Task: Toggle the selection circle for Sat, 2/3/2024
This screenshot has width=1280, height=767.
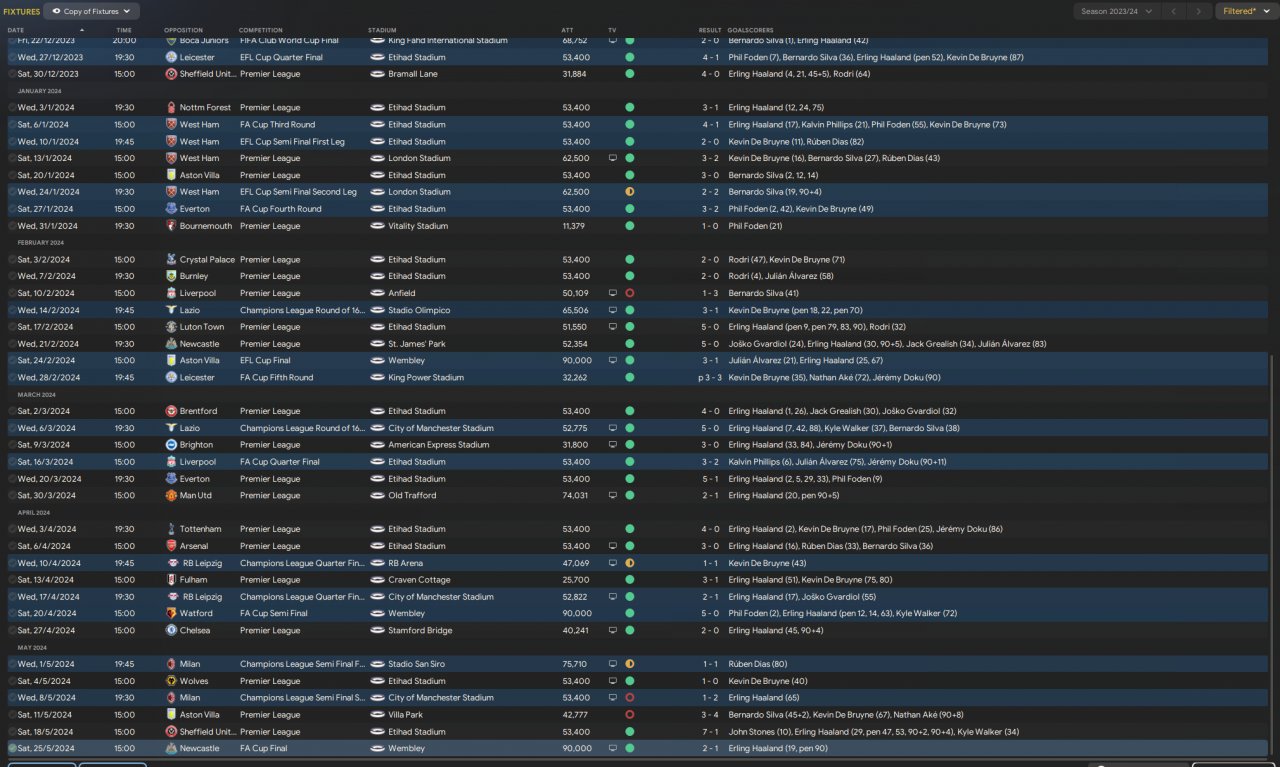Action: [x=12, y=411]
